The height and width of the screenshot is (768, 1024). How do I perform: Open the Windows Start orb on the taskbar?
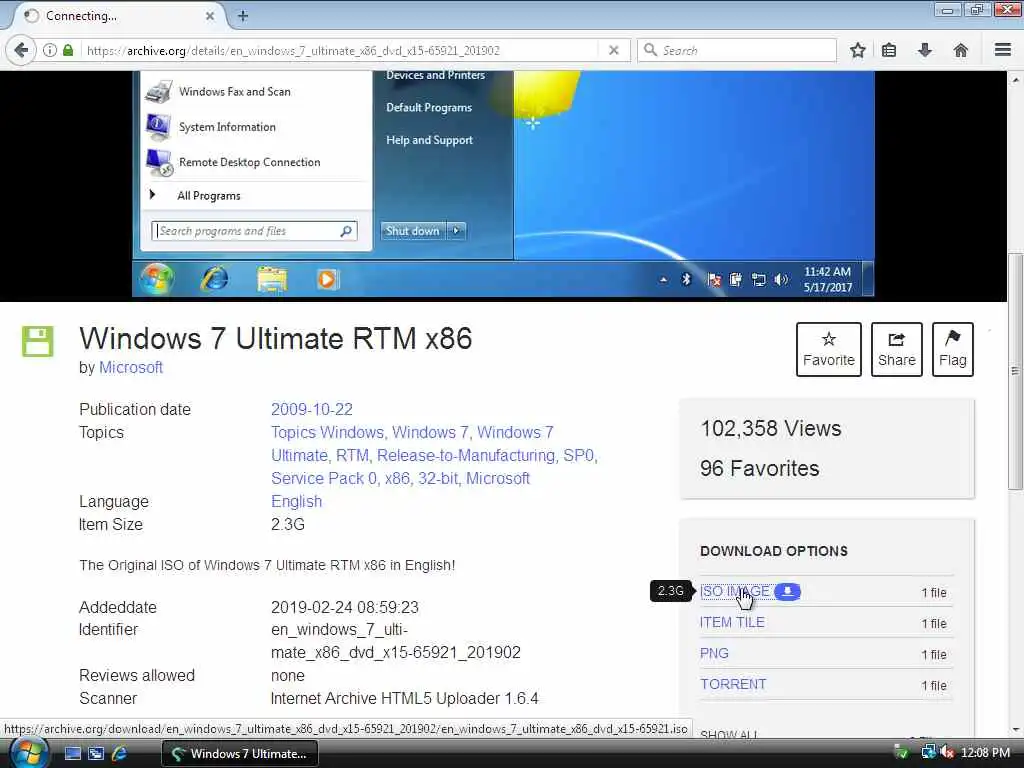pyautogui.click(x=29, y=753)
